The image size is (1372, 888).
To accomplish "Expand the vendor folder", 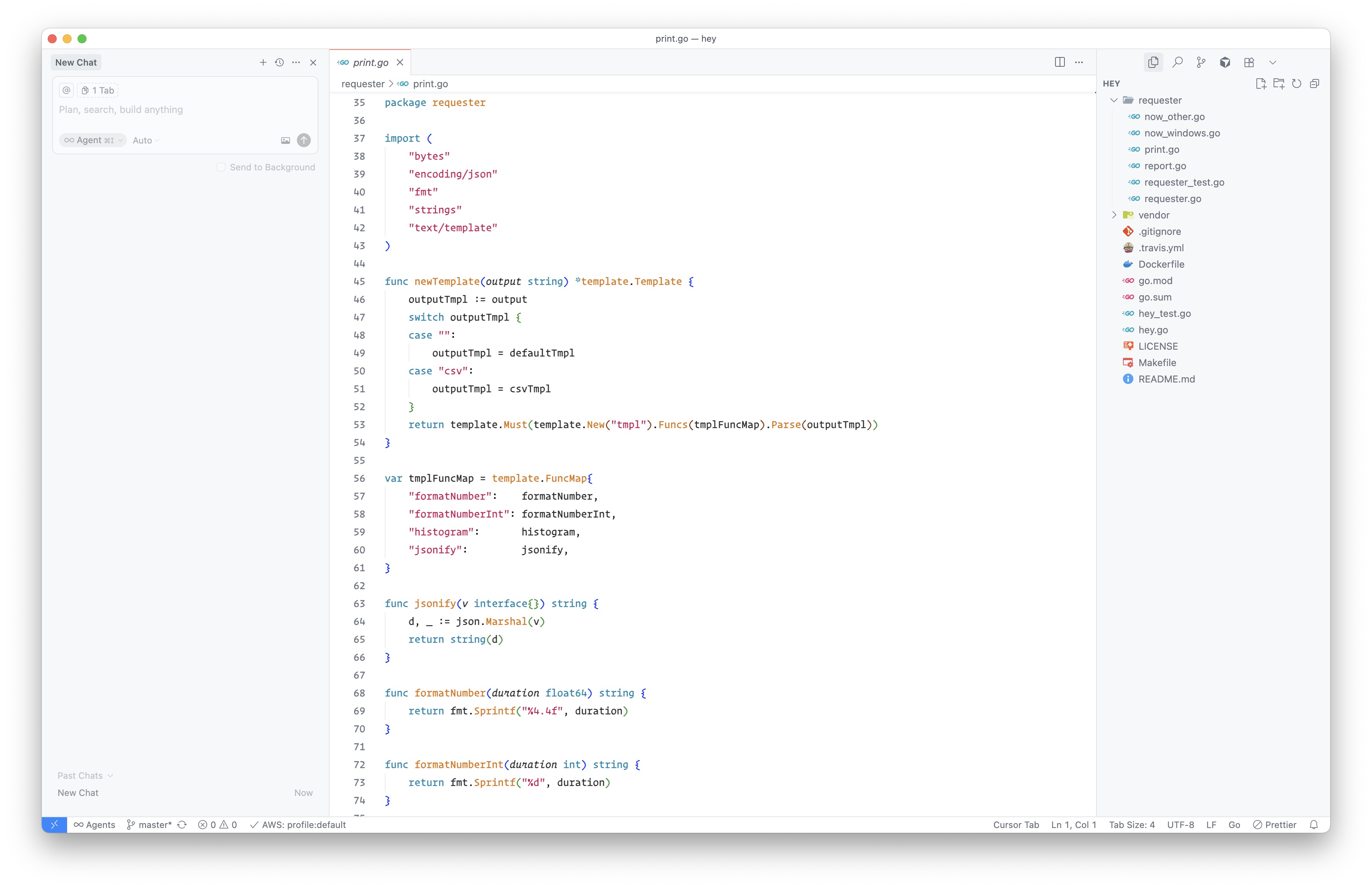I will (x=1114, y=215).
